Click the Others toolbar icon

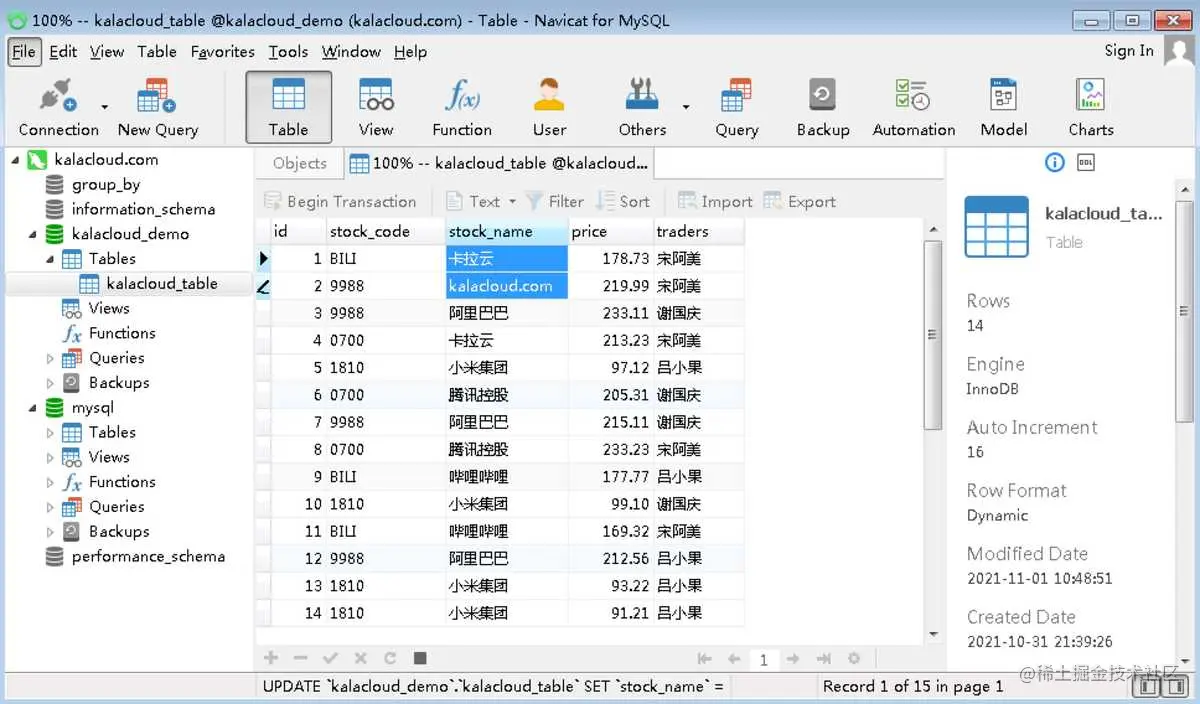[642, 108]
